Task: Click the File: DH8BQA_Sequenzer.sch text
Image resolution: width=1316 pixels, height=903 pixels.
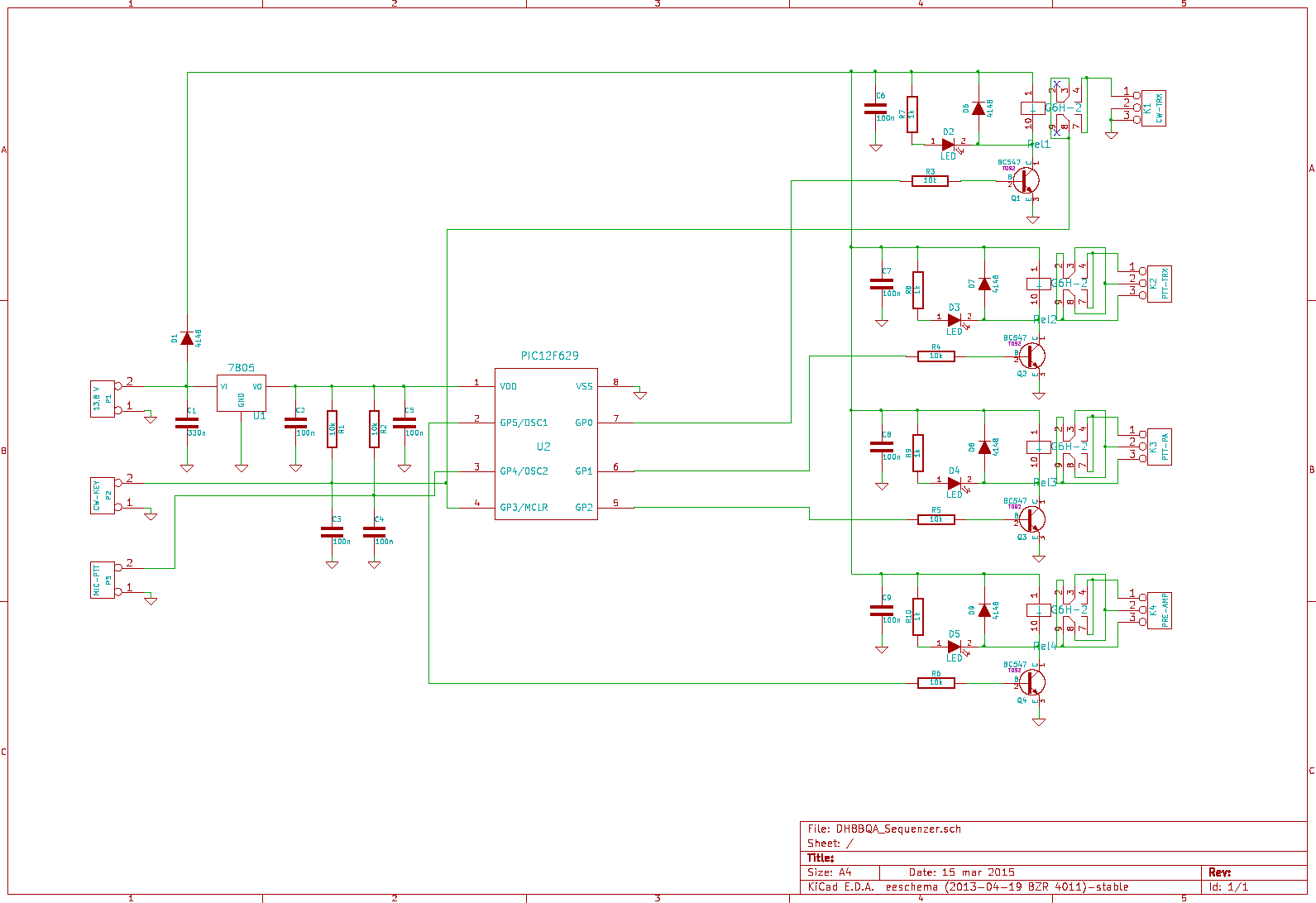Action: (884, 829)
